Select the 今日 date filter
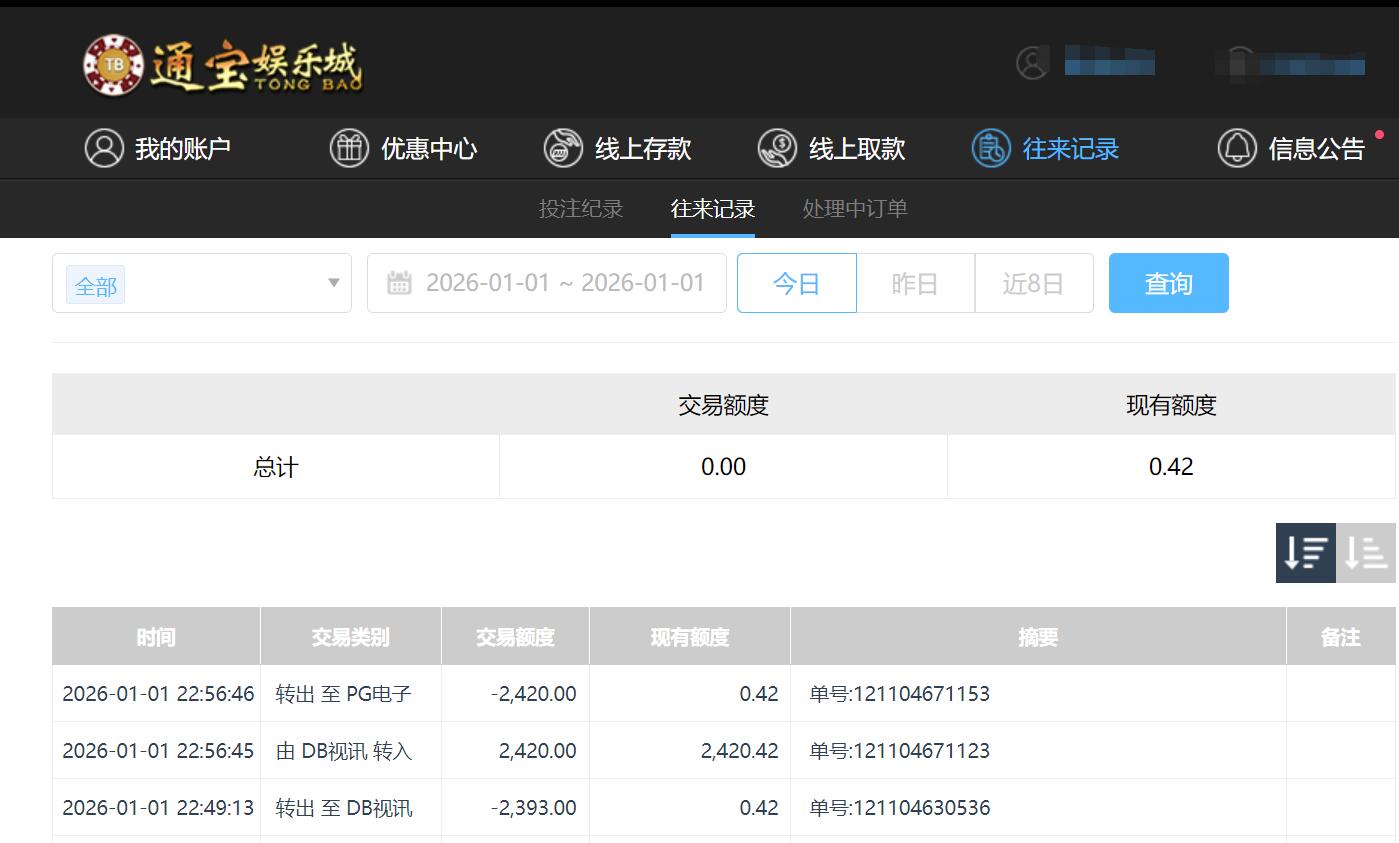1399x843 pixels. (x=796, y=283)
